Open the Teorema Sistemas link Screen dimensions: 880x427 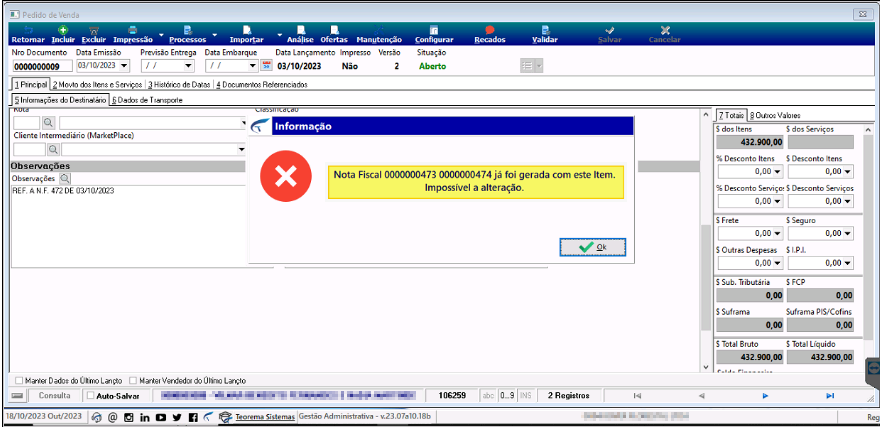[x=265, y=417]
